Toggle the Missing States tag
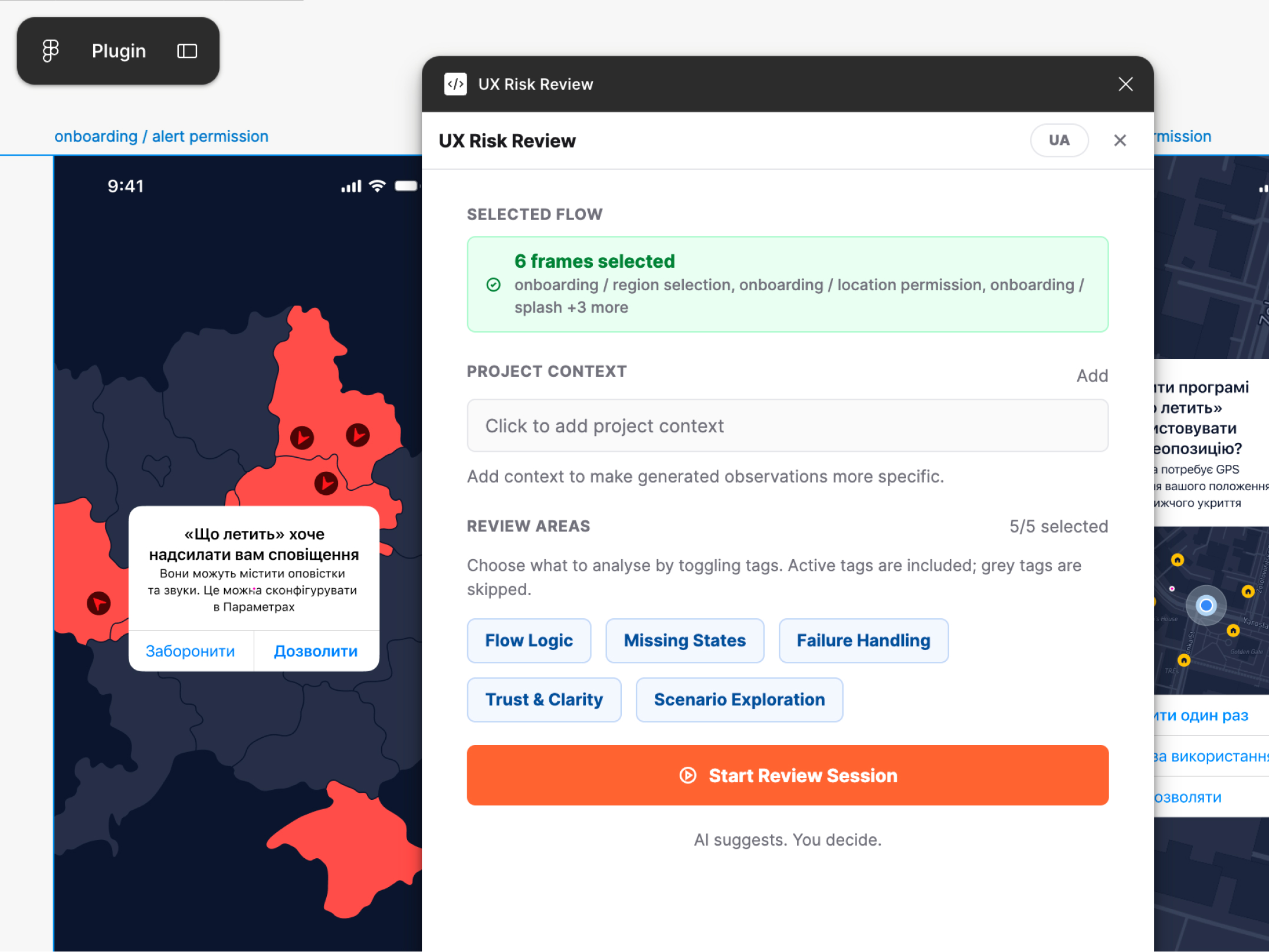 click(685, 641)
